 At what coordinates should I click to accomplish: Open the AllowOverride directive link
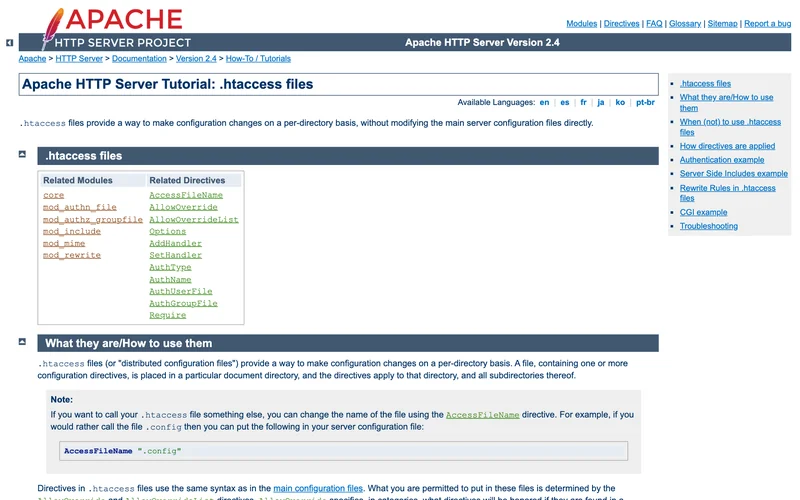tap(184, 207)
